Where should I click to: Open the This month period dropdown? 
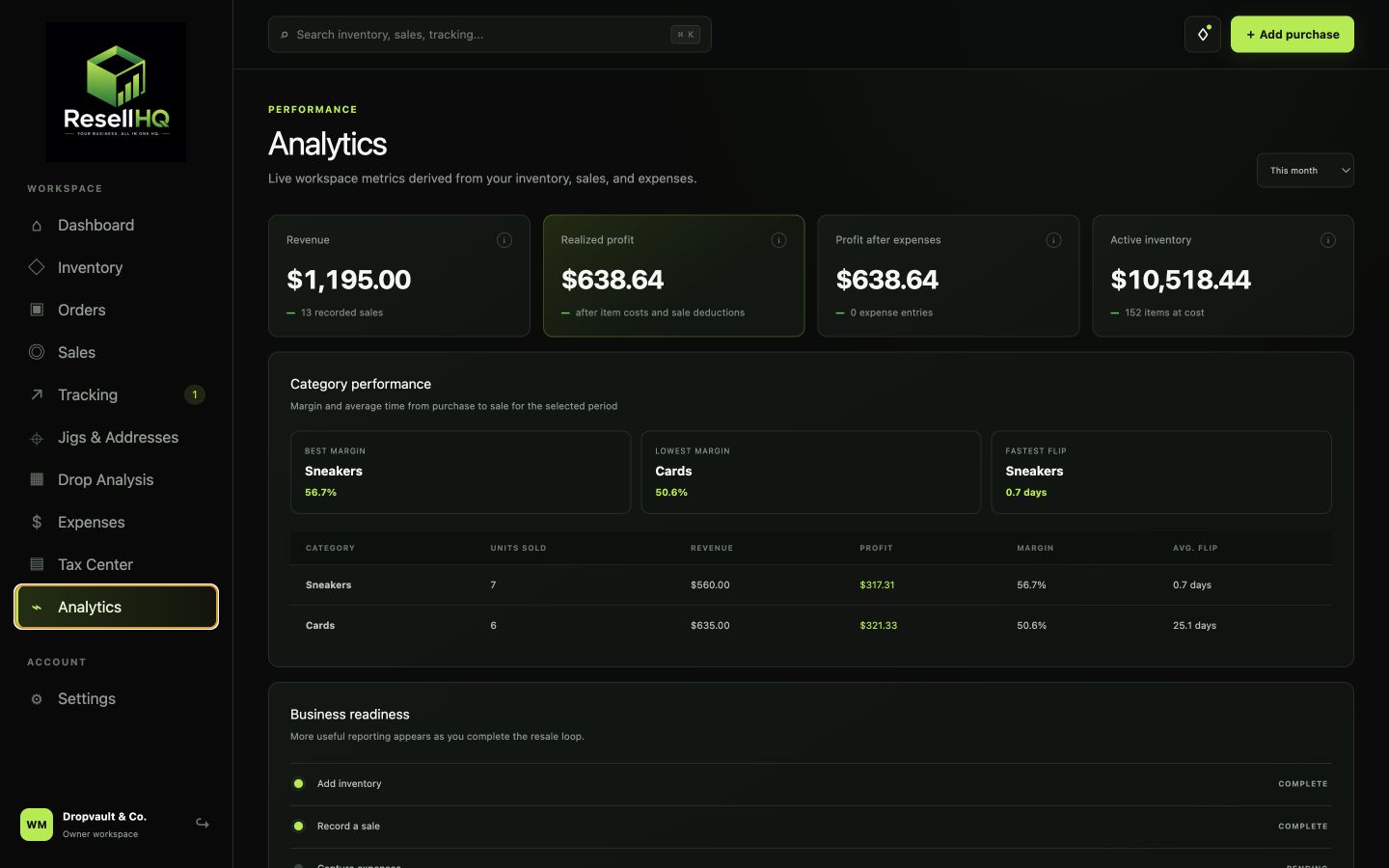(x=1305, y=171)
